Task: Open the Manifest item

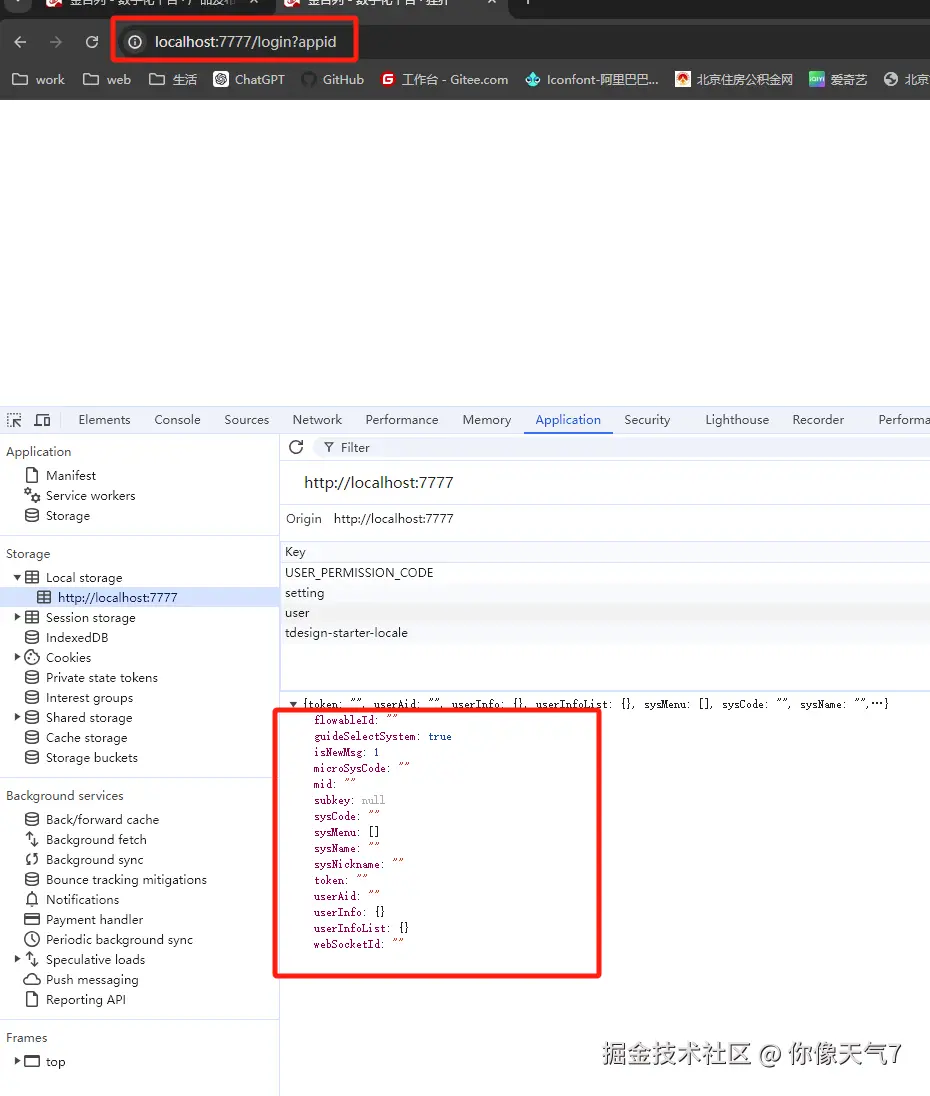Action: pos(71,475)
